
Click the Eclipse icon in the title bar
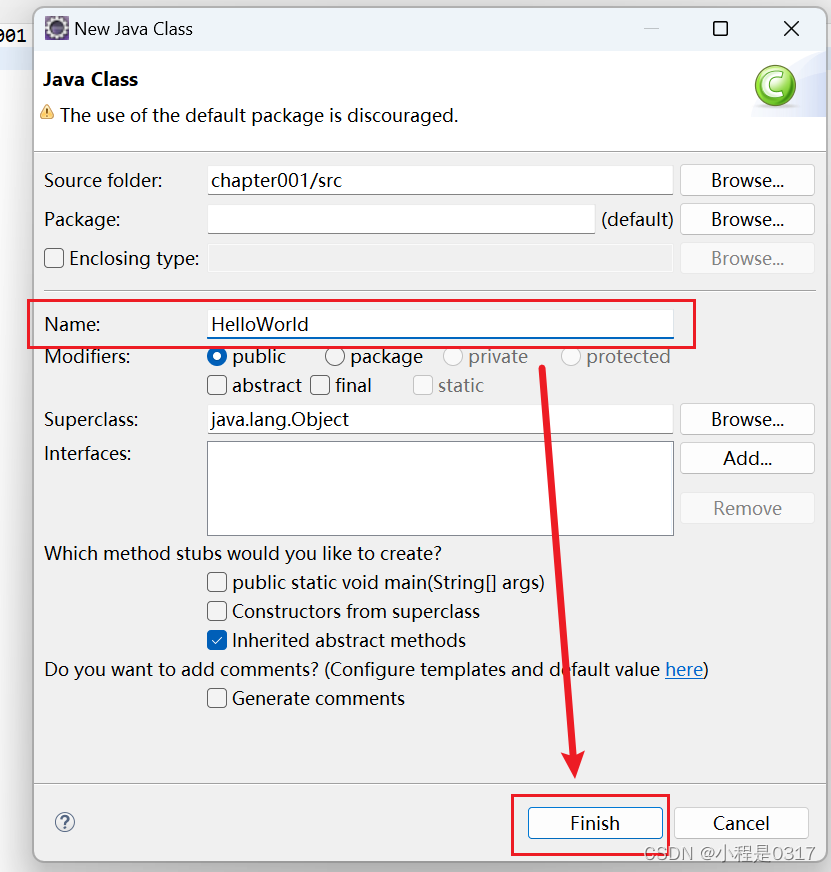(x=57, y=28)
